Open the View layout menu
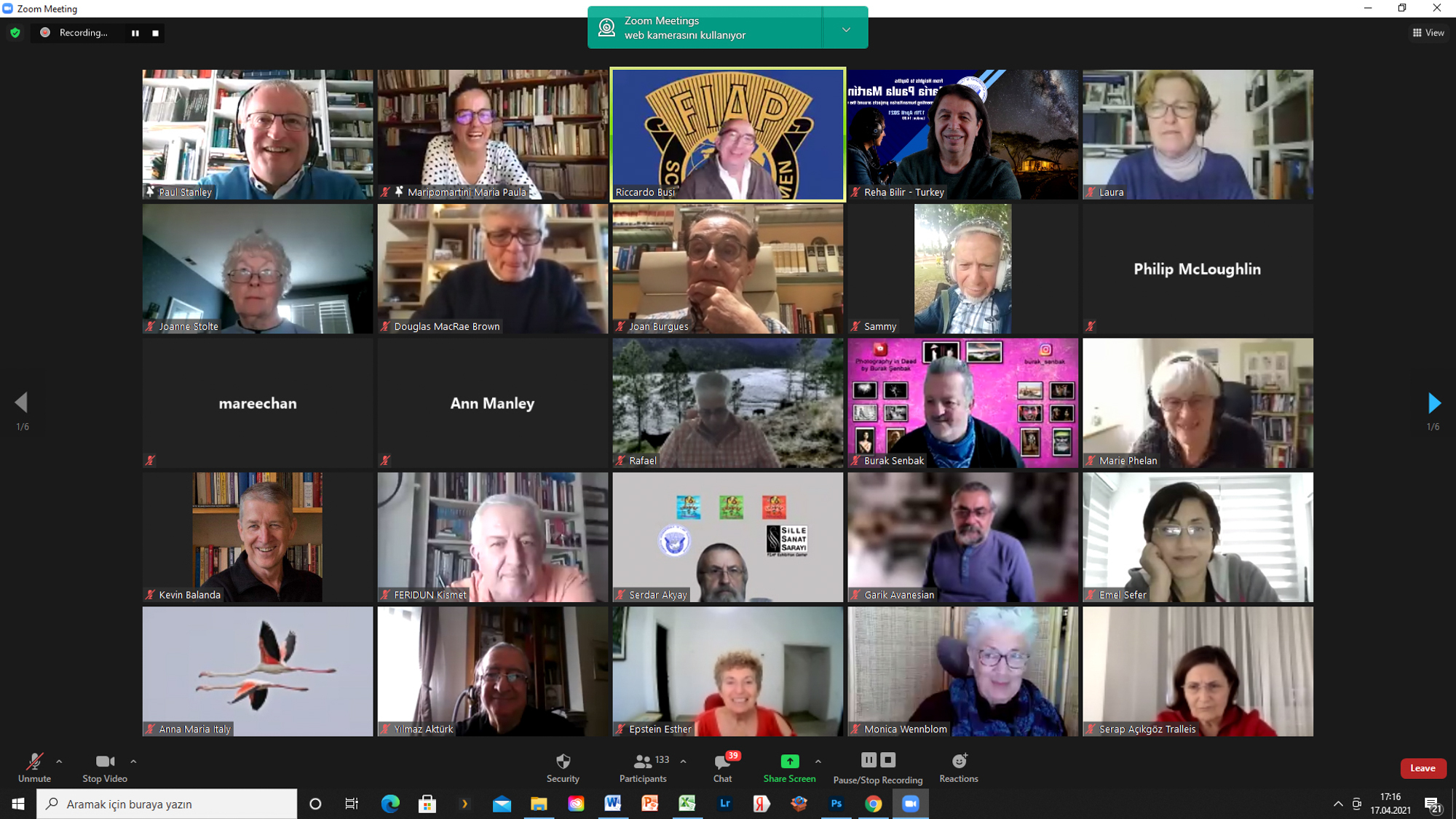Screen dimensions: 1456x819 tap(1428, 33)
